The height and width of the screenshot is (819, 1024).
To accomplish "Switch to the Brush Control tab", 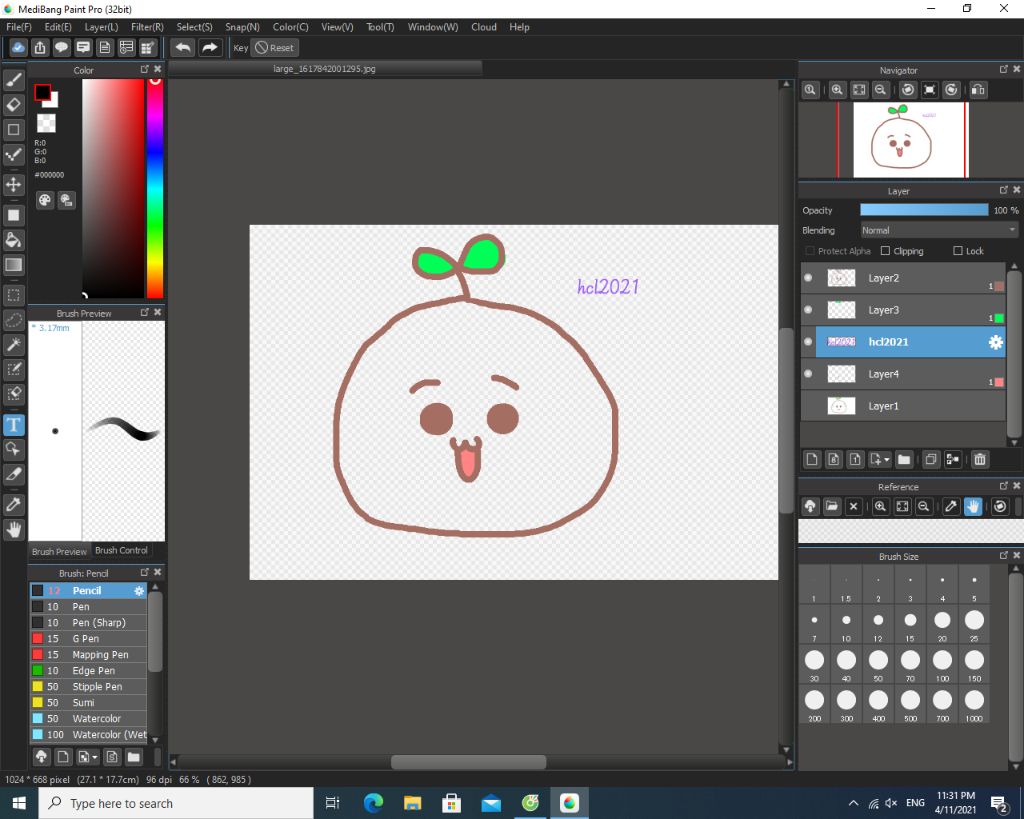I will (x=121, y=550).
